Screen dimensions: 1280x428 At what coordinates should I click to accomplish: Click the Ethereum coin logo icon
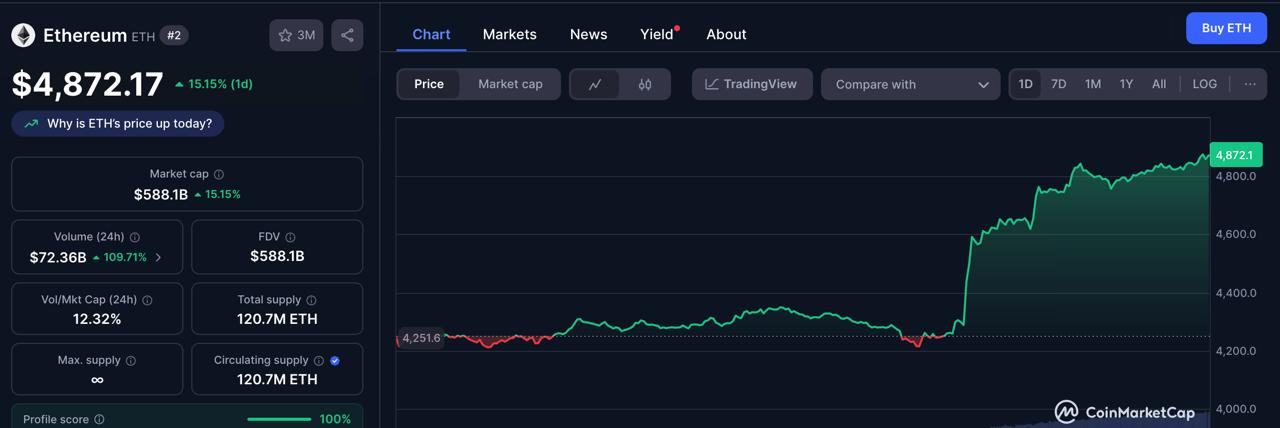point(23,35)
